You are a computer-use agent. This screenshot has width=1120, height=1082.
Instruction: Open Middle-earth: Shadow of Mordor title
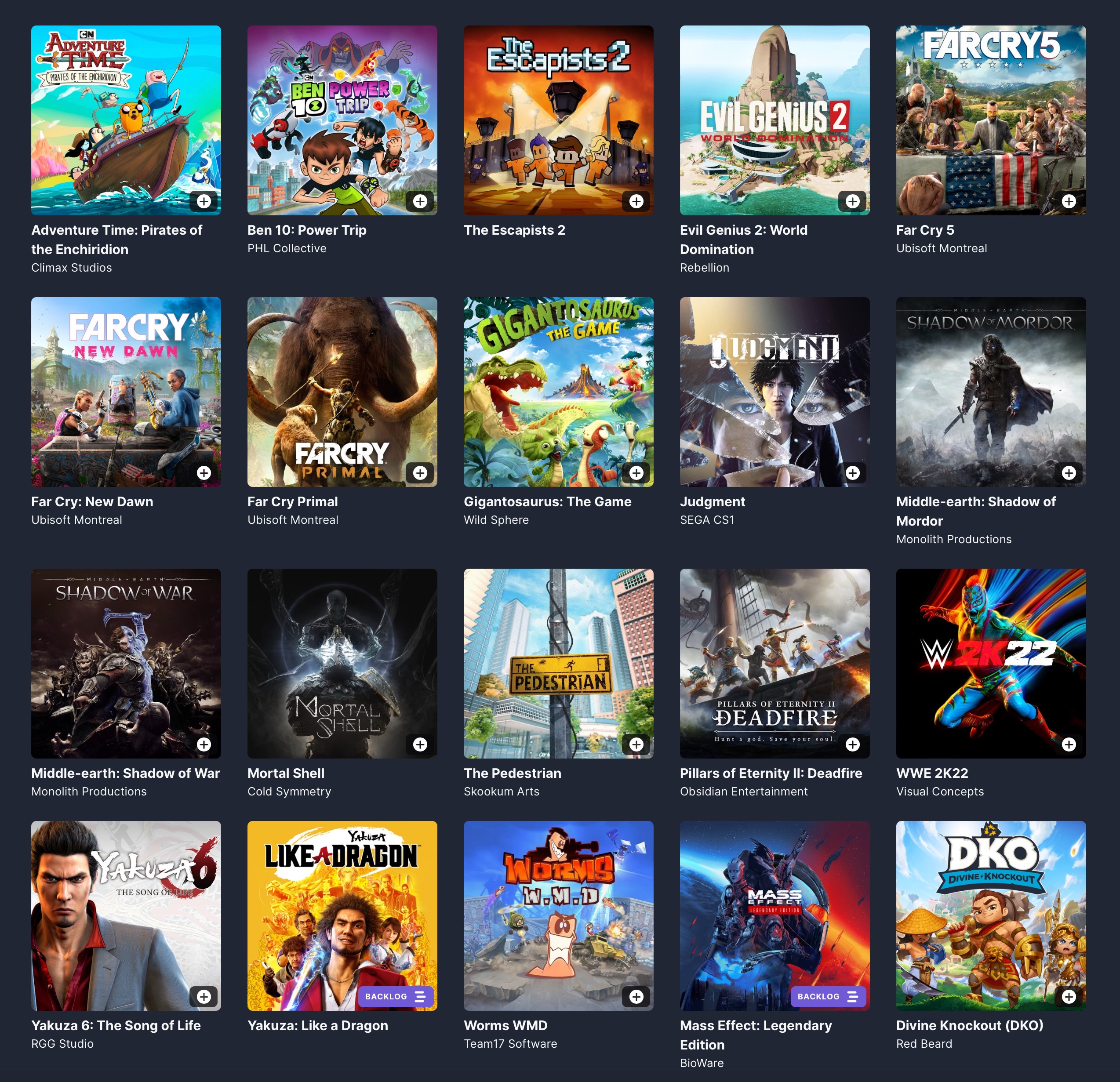(976, 511)
